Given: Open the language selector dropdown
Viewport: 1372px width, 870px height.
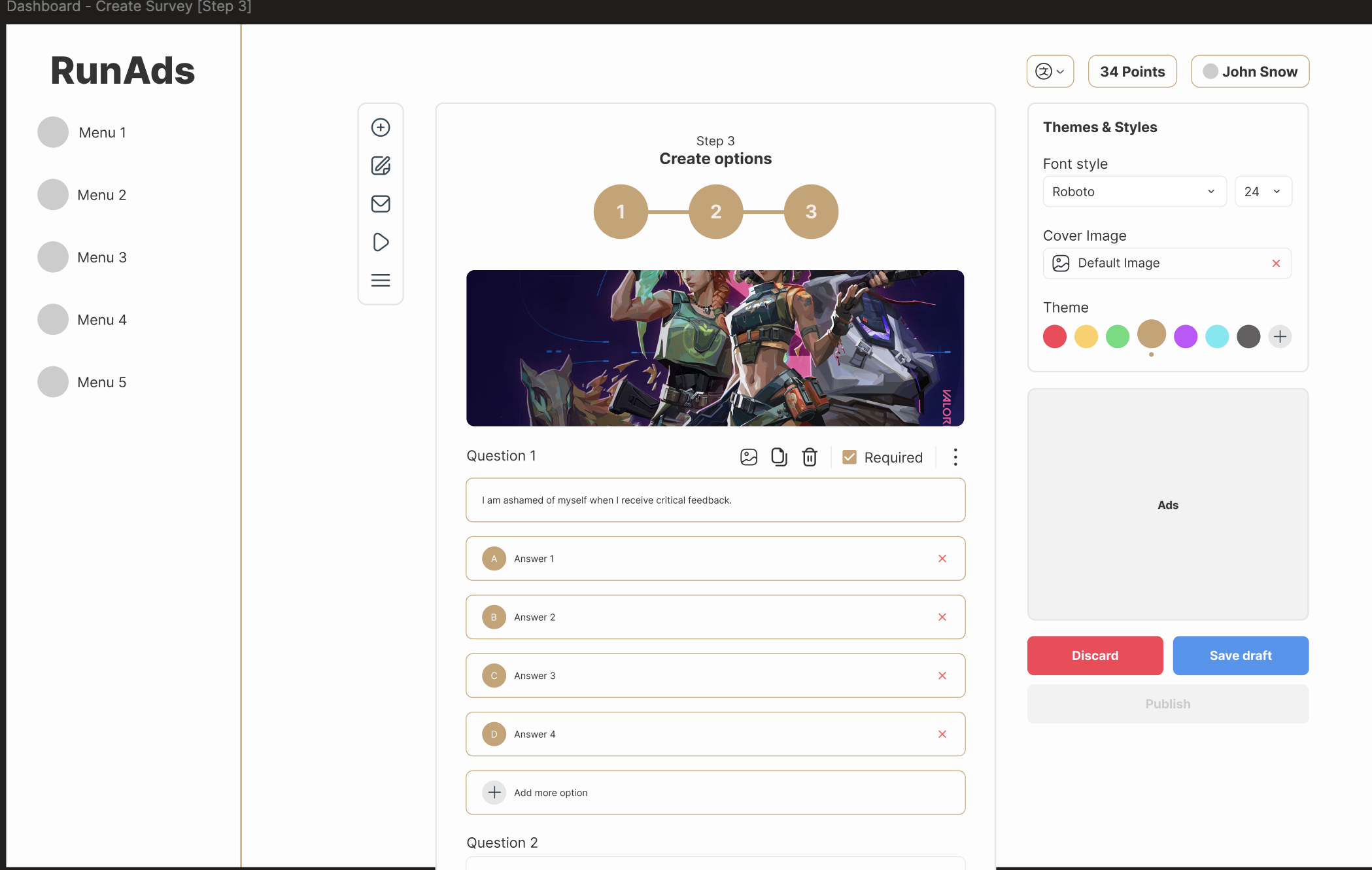Looking at the screenshot, I should pos(1050,71).
